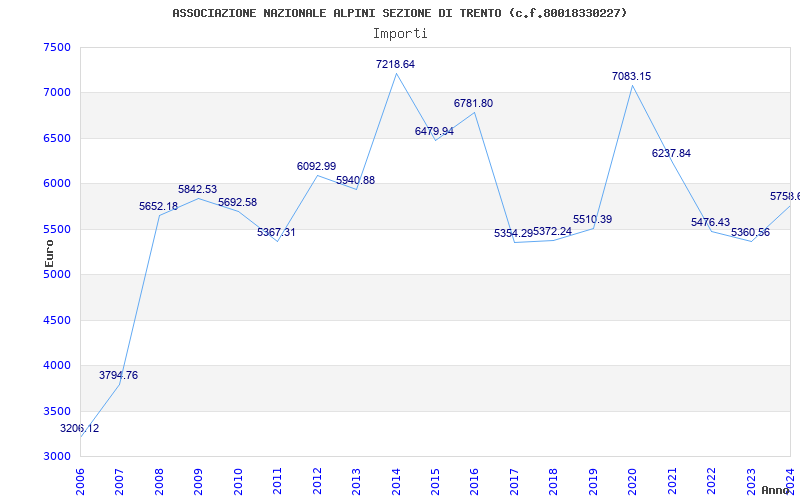Screen dimensions: 800x500
Task: Select data label 5360.56
Action: click(751, 233)
